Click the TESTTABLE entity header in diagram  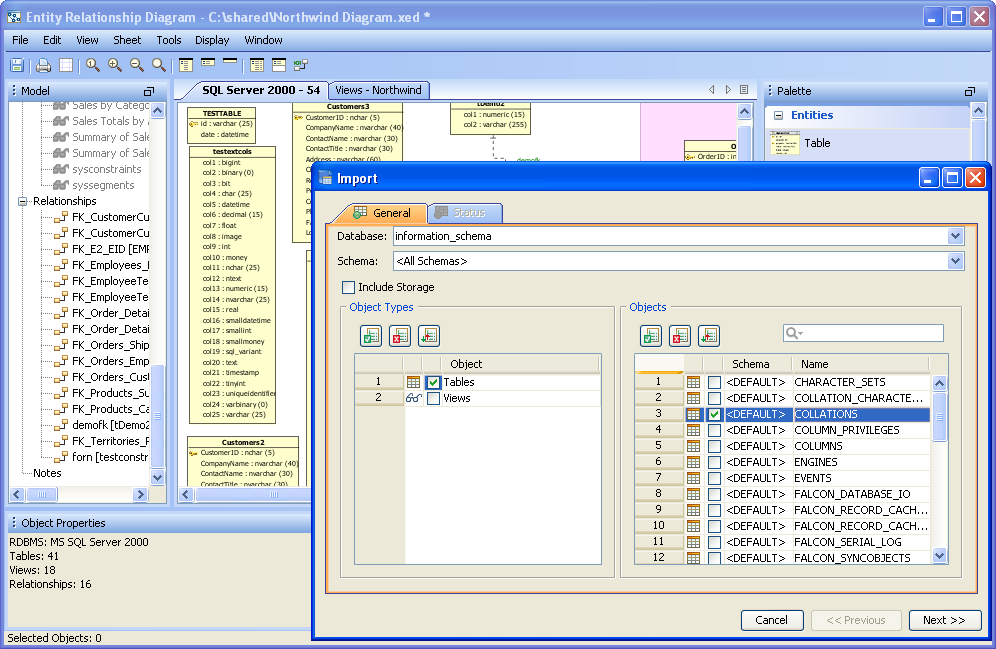pyautogui.click(x=222, y=113)
